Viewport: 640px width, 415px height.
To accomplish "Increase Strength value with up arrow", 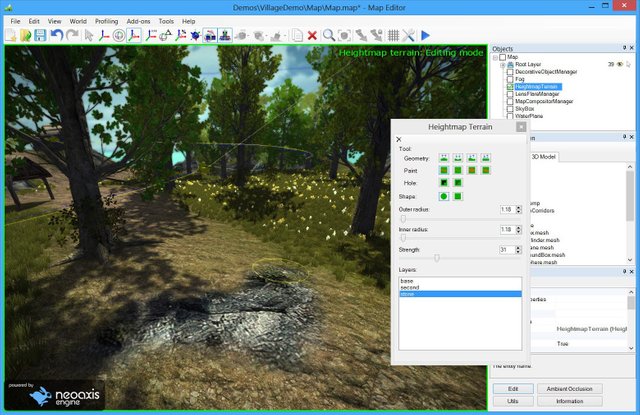I will [x=518, y=247].
